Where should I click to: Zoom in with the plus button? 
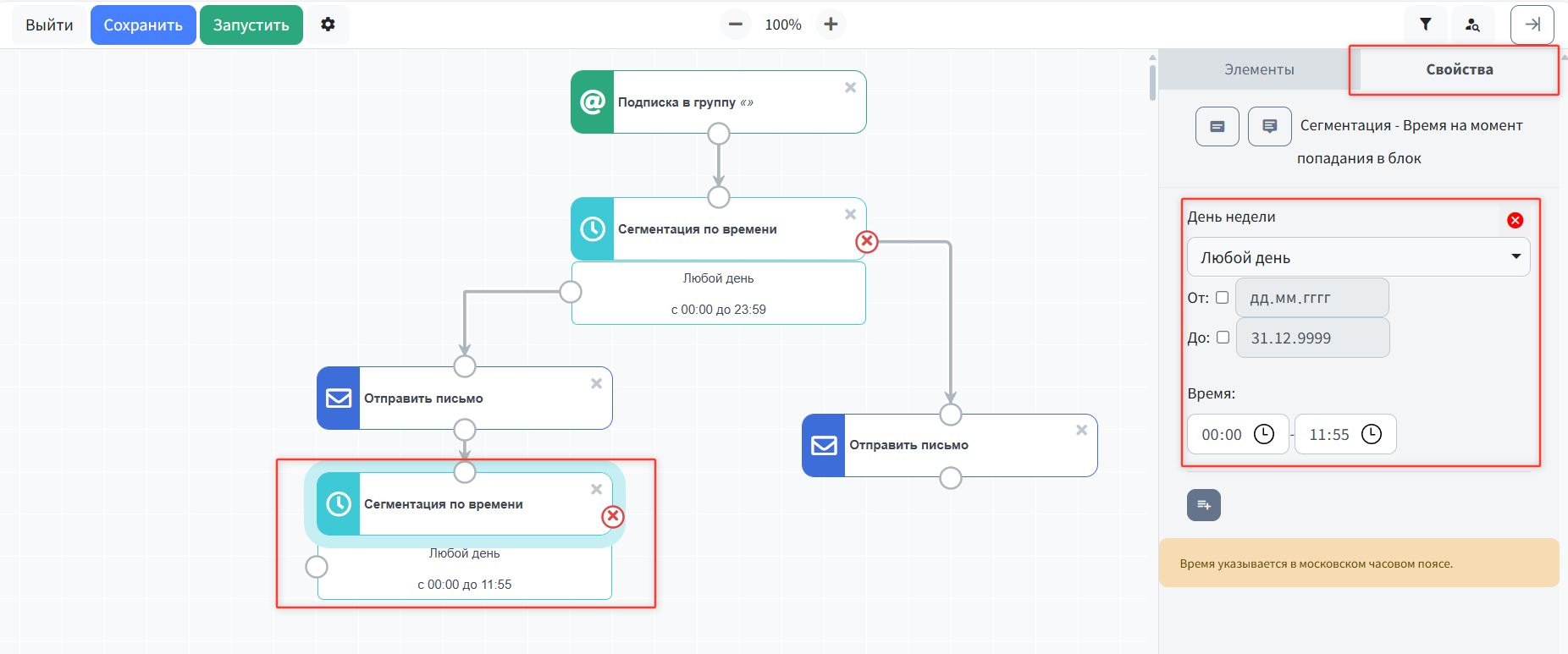coord(831,25)
